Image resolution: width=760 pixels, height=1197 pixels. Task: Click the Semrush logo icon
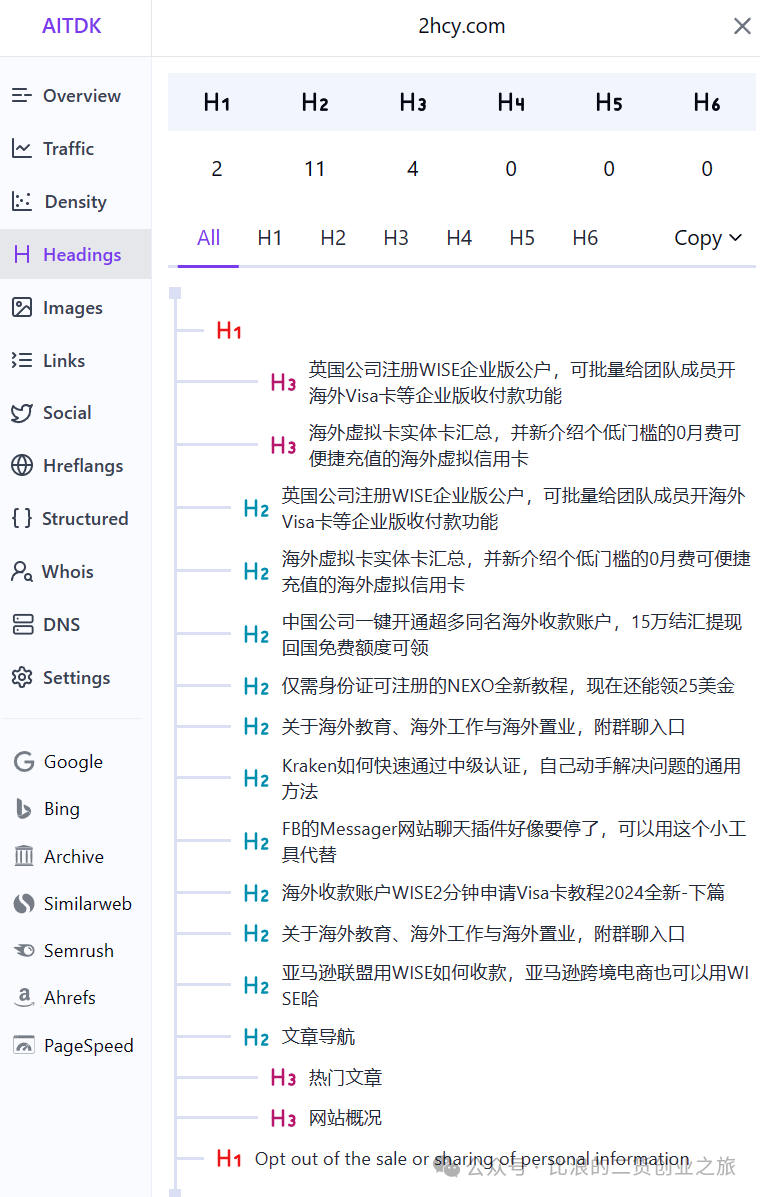click(x=24, y=950)
